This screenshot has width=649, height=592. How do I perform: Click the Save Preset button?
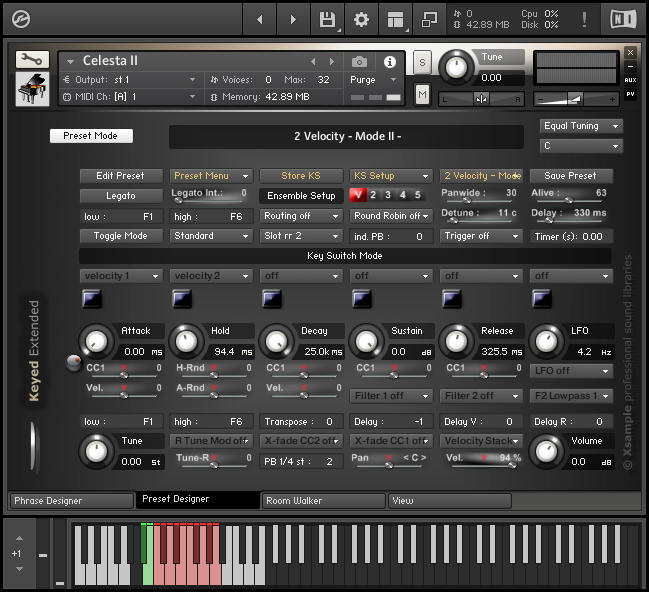[x=571, y=176]
